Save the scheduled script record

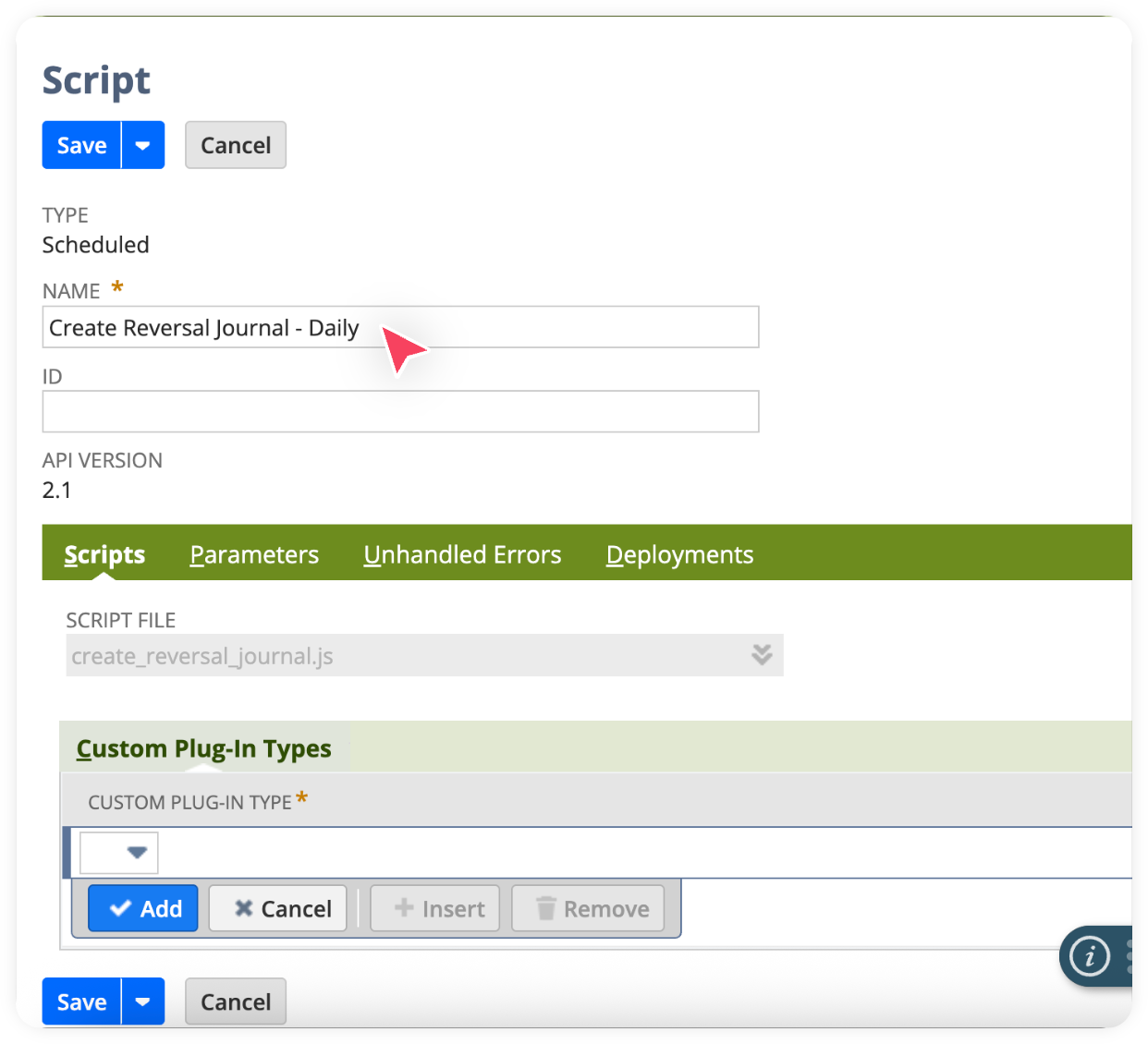tap(80, 145)
